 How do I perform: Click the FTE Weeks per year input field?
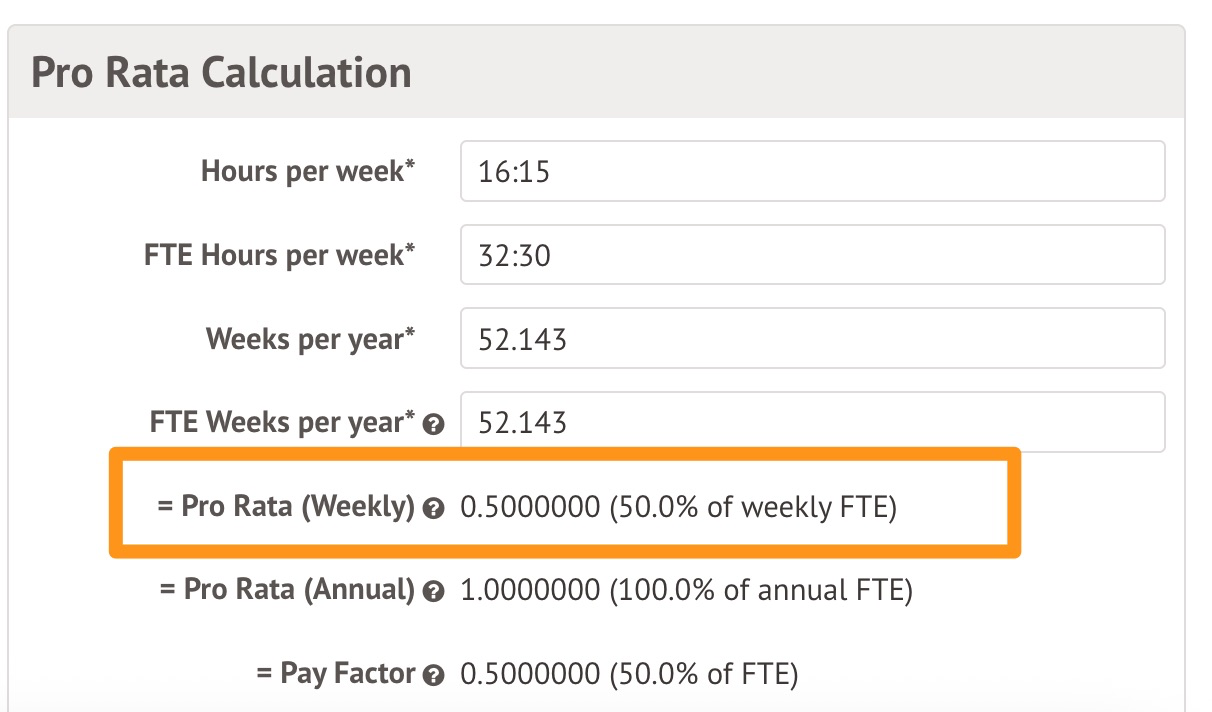click(x=812, y=422)
